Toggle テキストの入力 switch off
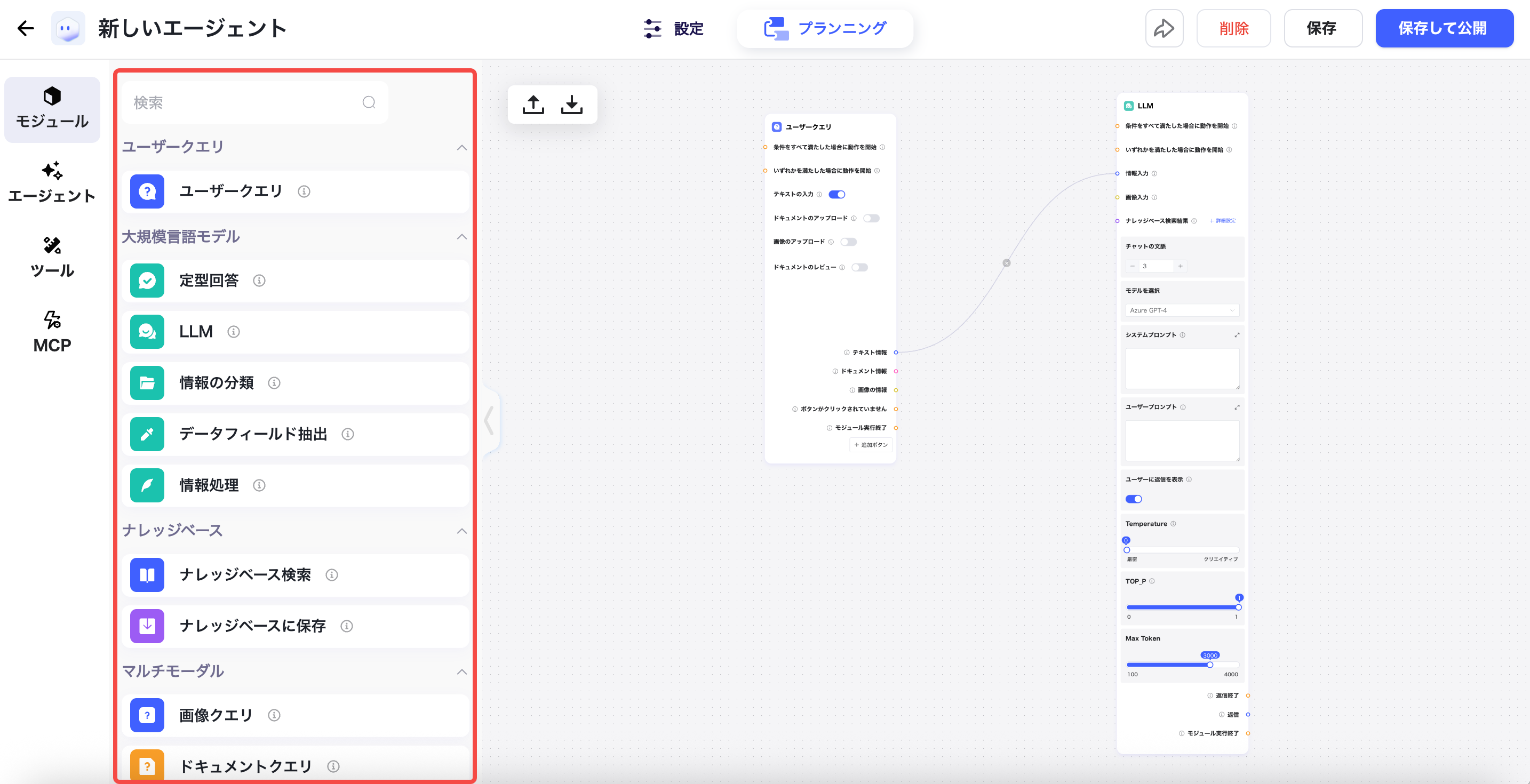The height and width of the screenshot is (784, 1530). click(837, 194)
